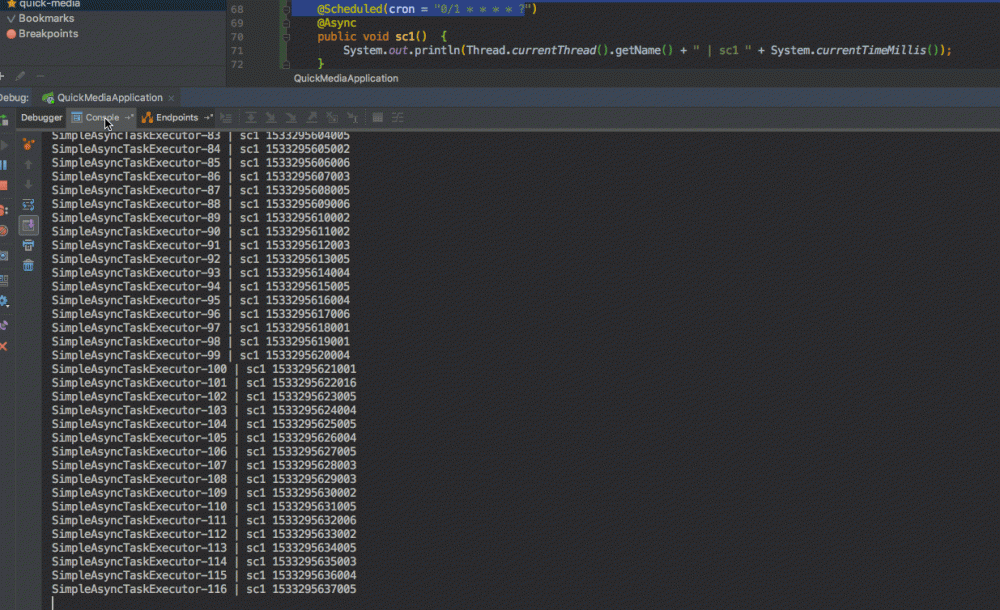
Task: Toggle Mute Breakpoints icon
Action: [x=4, y=230]
